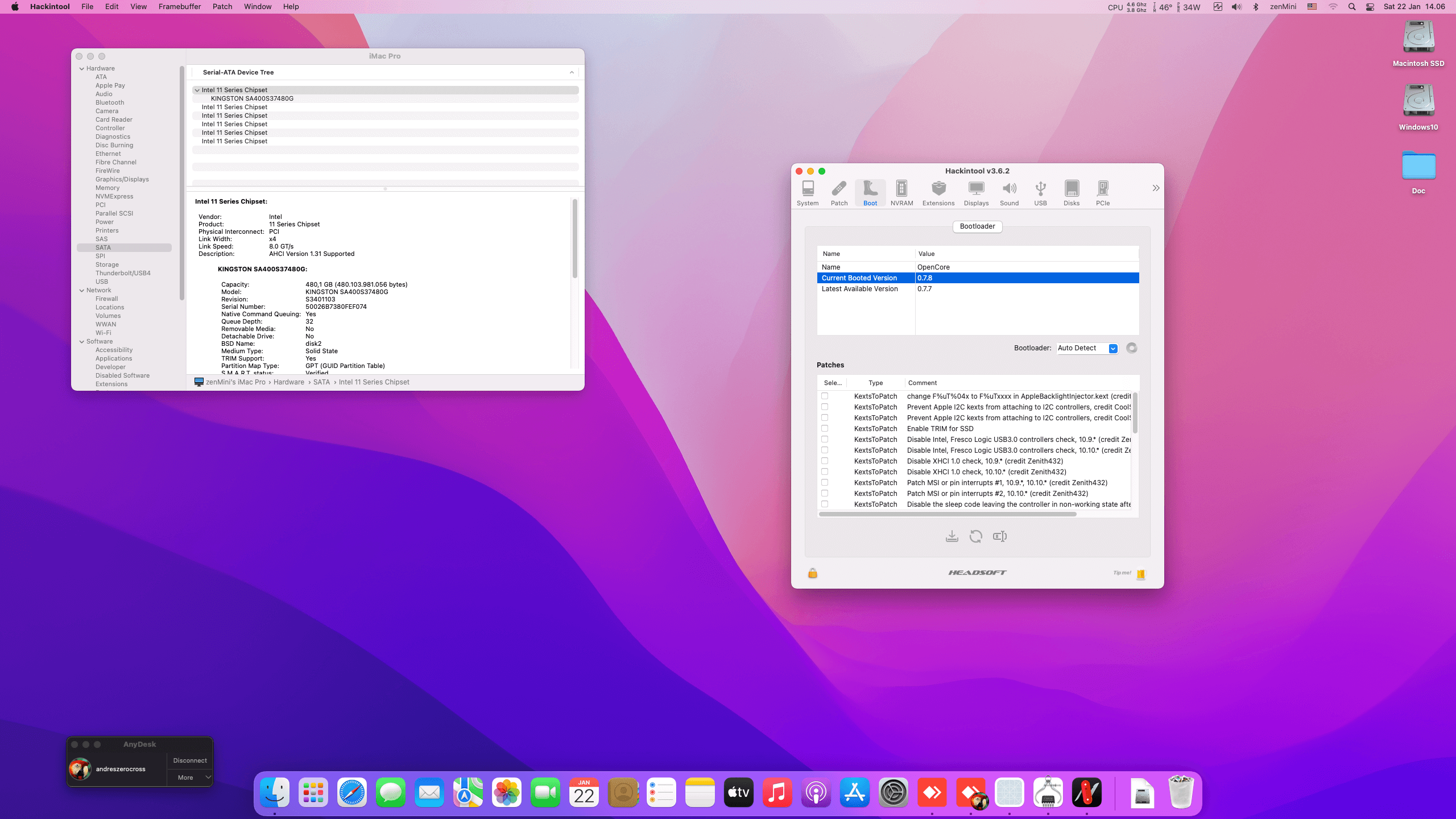Select SATA in the breadcrumb path bar
The width and height of the screenshot is (1456, 819).
click(321, 382)
